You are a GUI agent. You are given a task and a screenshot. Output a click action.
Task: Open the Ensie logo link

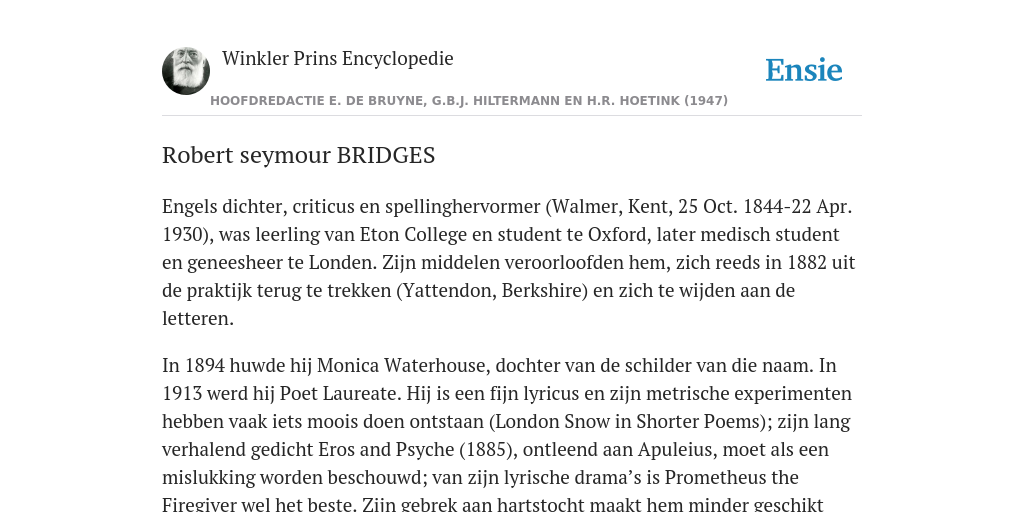coord(804,70)
